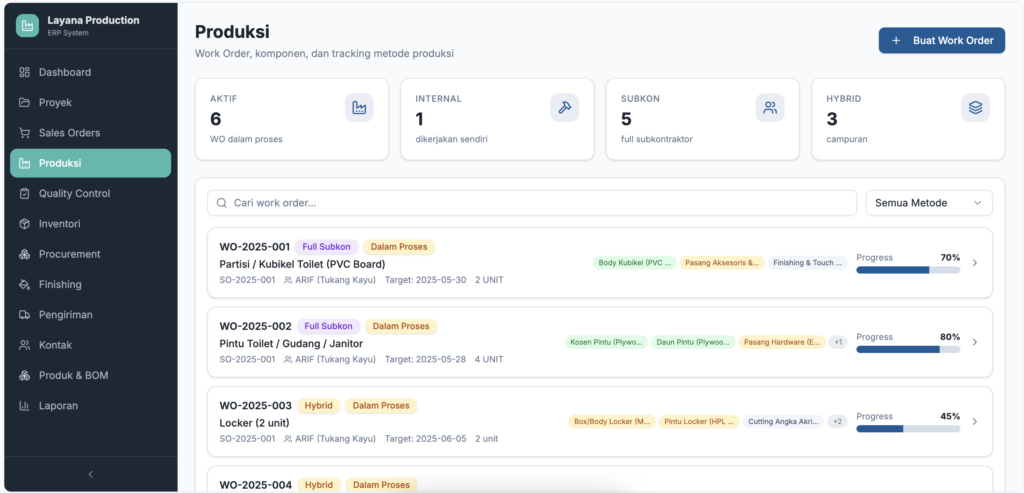Click person icon in WO-2025-002 row
Image resolution: width=1024 pixels, height=493 pixels.
coord(288,359)
